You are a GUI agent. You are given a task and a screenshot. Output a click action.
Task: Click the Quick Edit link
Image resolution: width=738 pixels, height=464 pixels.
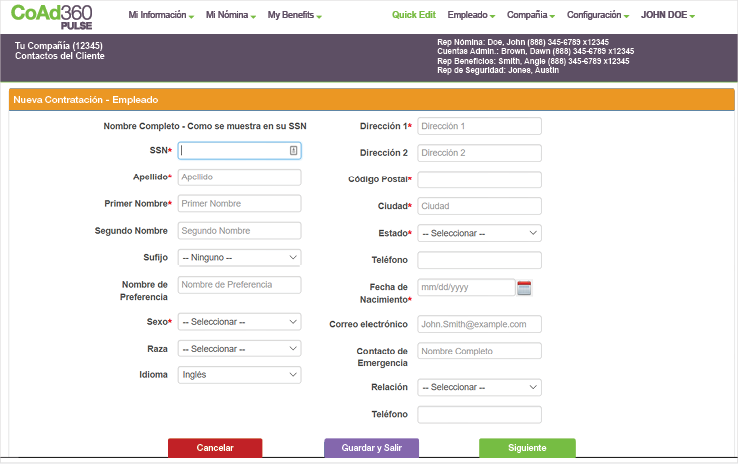[414, 15]
